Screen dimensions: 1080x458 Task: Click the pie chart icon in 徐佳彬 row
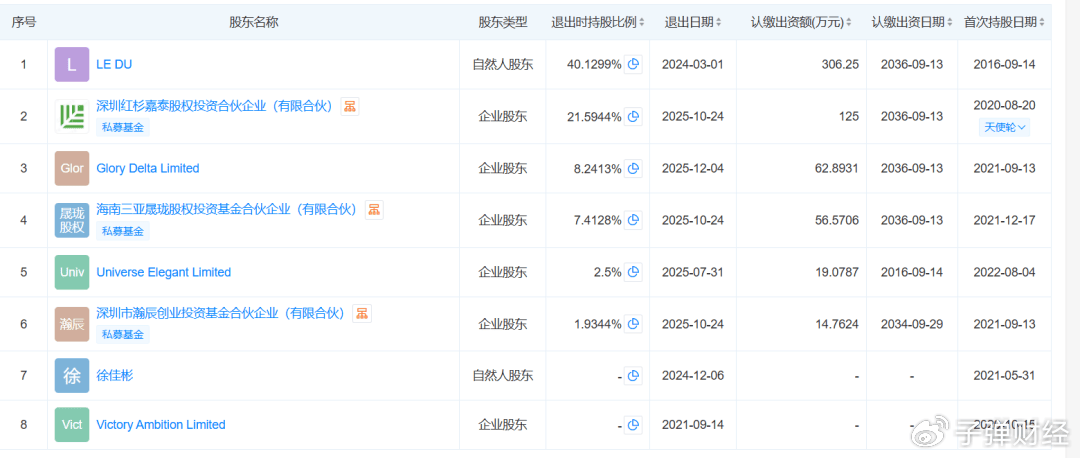(632, 376)
